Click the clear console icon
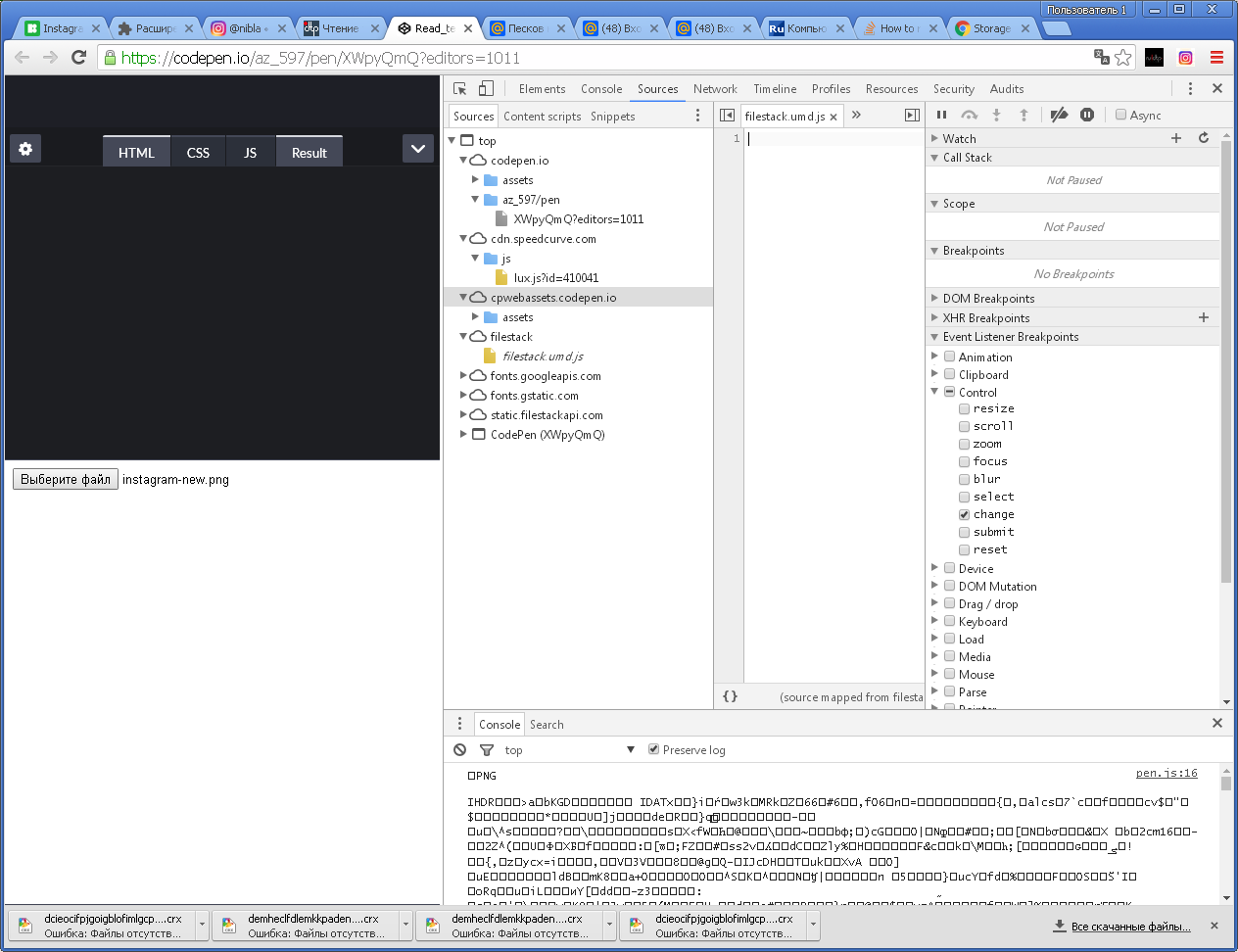The width and height of the screenshot is (1238, 952). pyautogui.click(x=460, y=749)
